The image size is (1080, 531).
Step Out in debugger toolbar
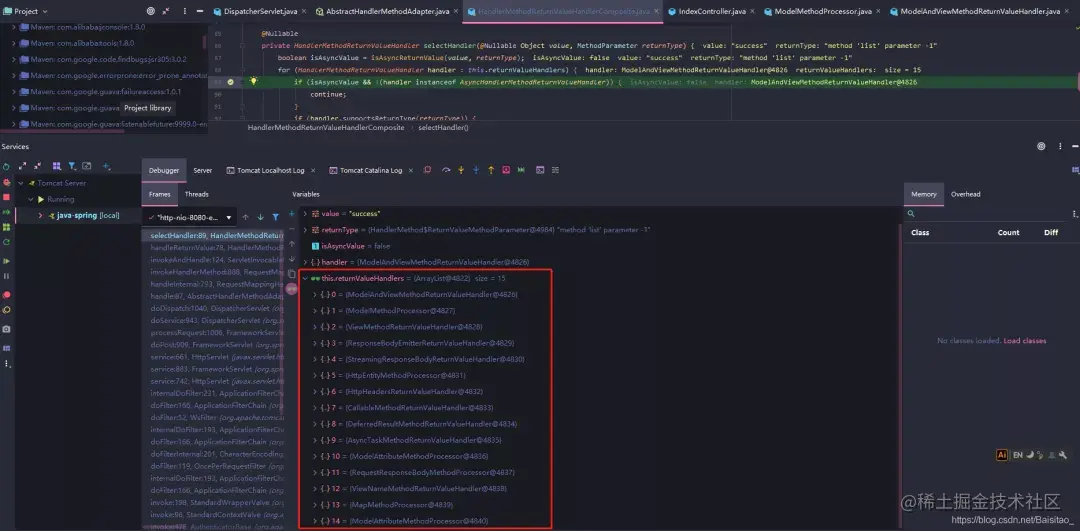click(x=491, y=170)
